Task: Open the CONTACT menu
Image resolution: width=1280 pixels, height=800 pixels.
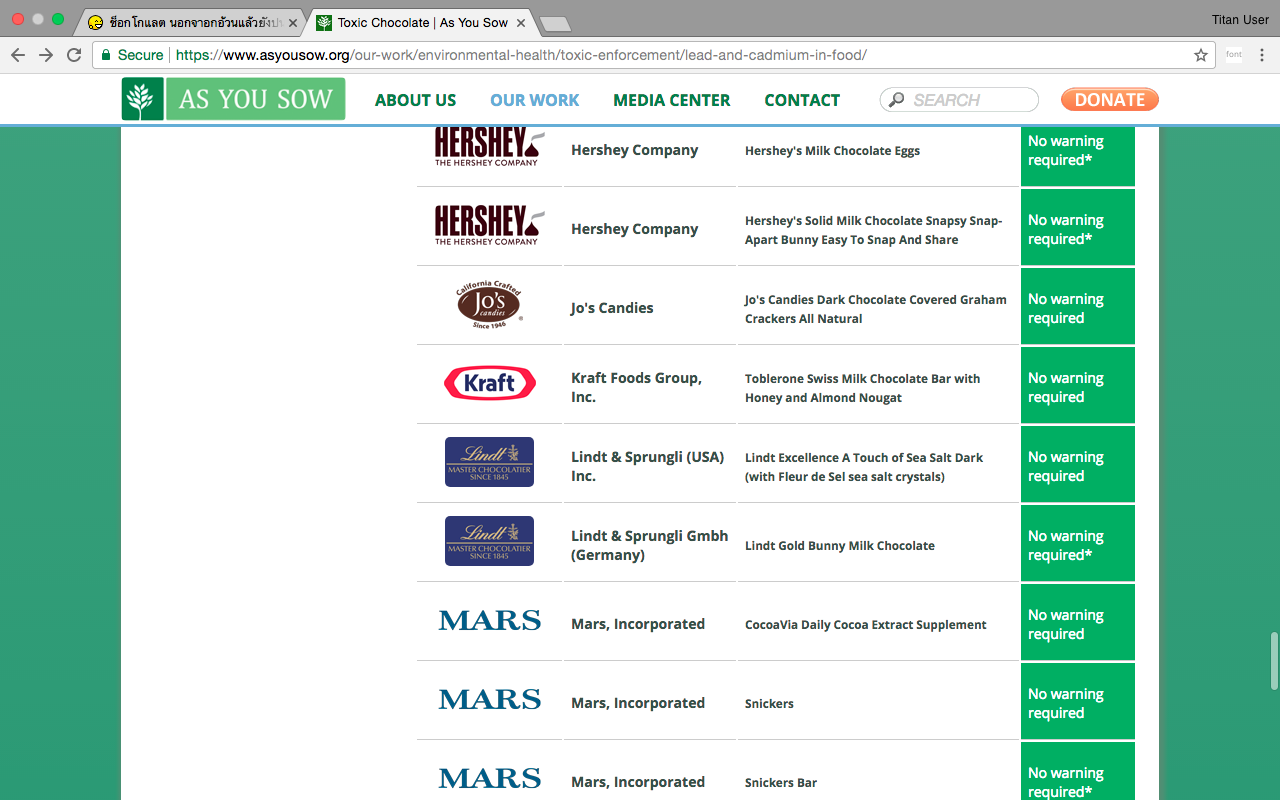Action: [802, 100]
